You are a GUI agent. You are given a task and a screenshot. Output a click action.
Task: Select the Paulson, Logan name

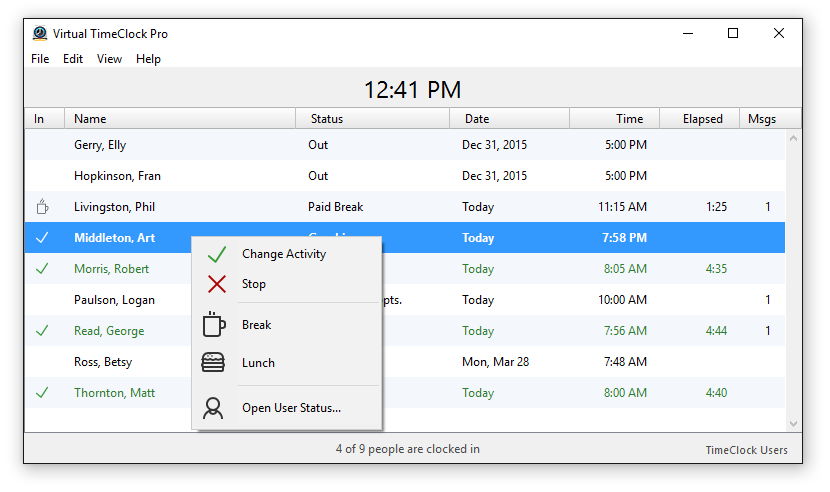coord(114,300)
